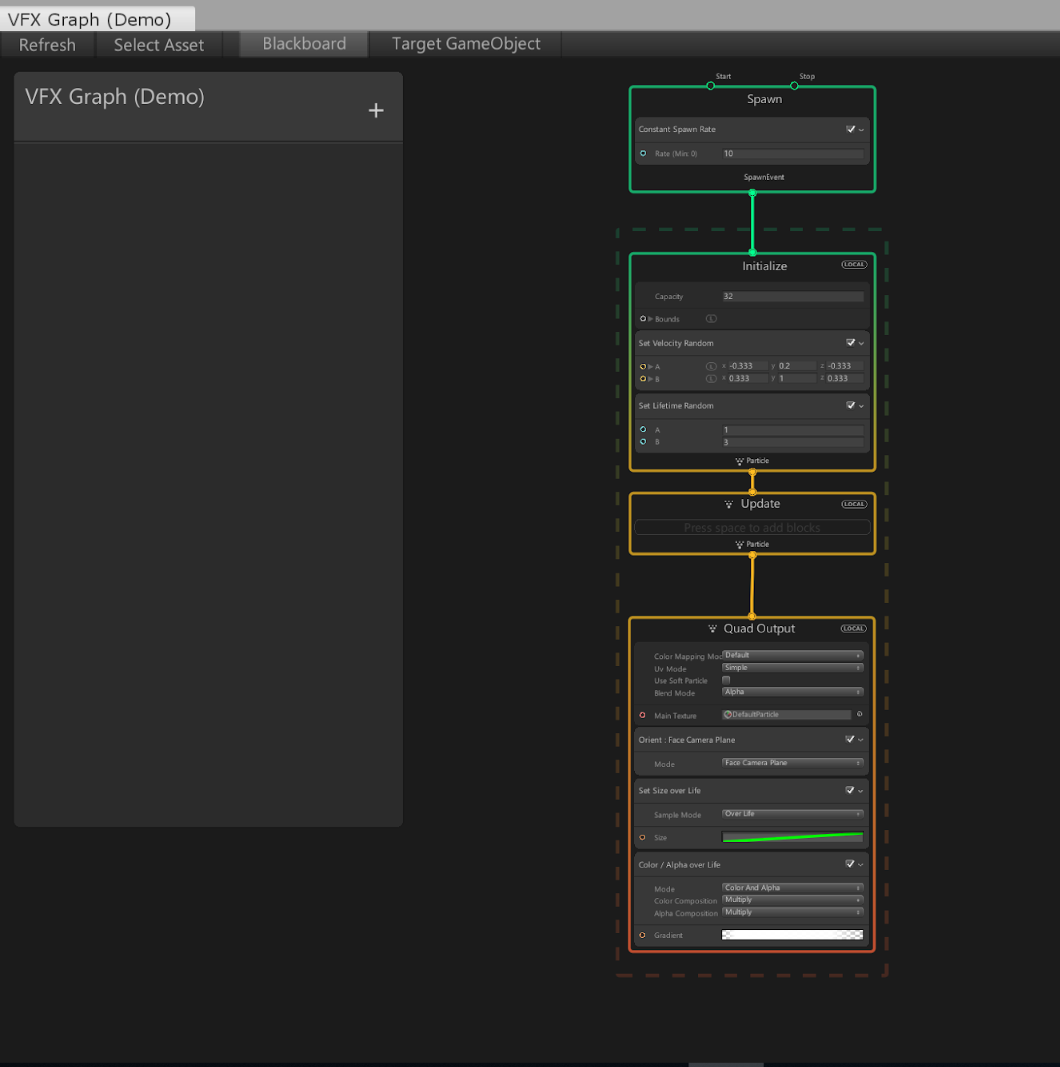Click the Select Asset button
This screenshot has height=1067, width=1060.
[159, 45]
